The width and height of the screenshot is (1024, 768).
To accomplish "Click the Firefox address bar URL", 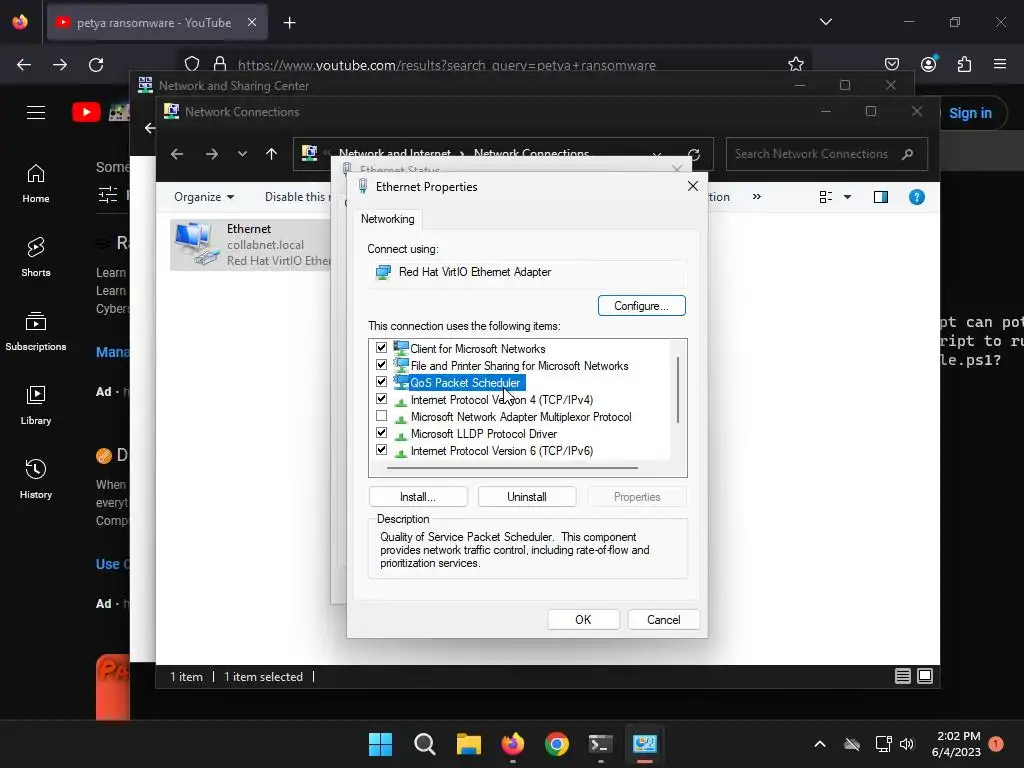I will pyautogui.click(x=447, y=65).
